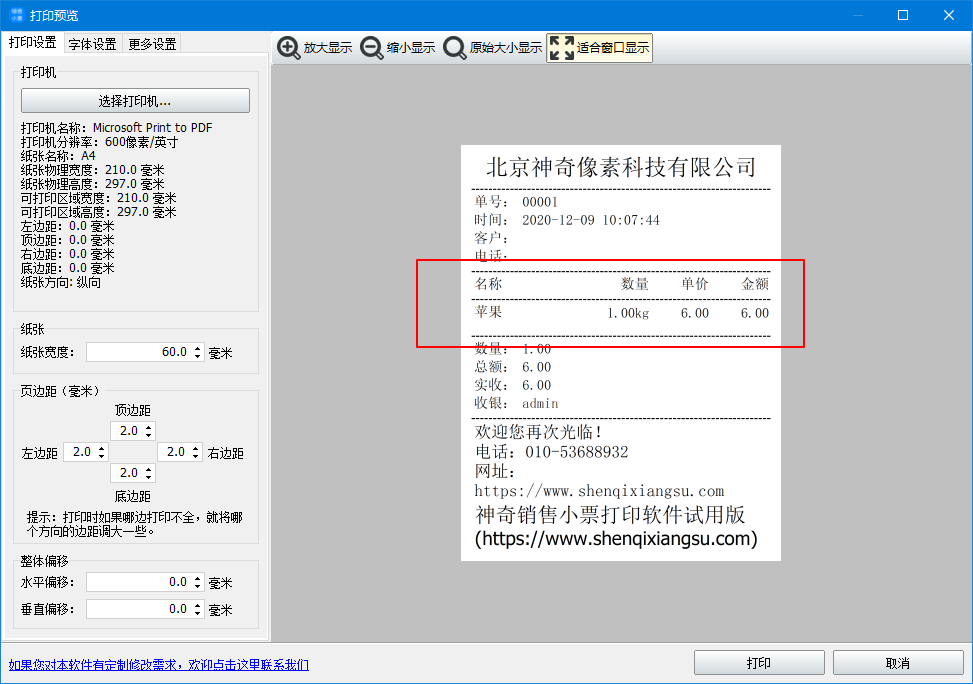Open the 更多设置 tab

click(x=152, y=44)
